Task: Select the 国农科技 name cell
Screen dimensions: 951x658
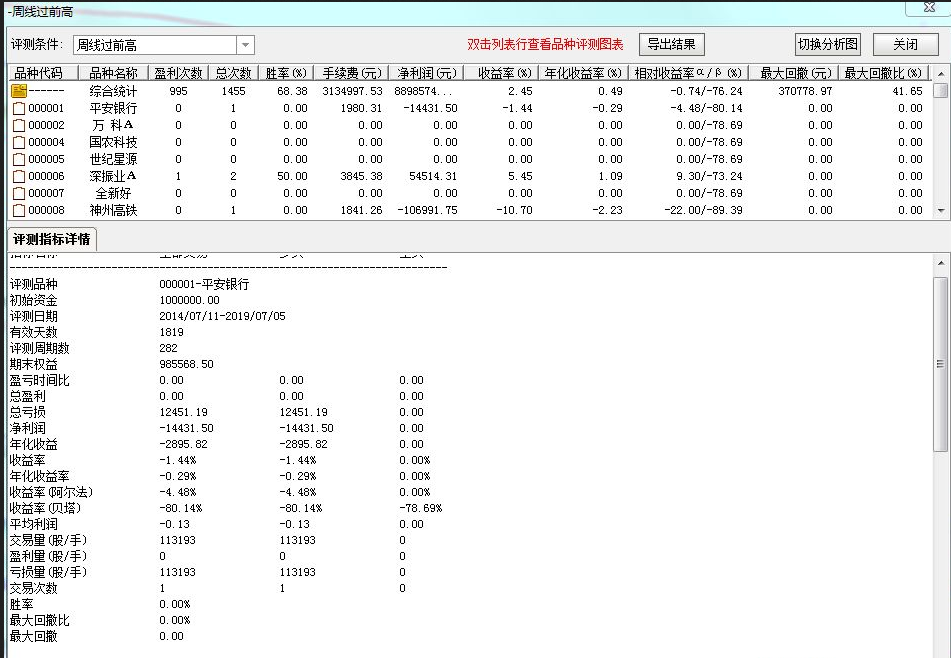Action: tap(113, 142)
